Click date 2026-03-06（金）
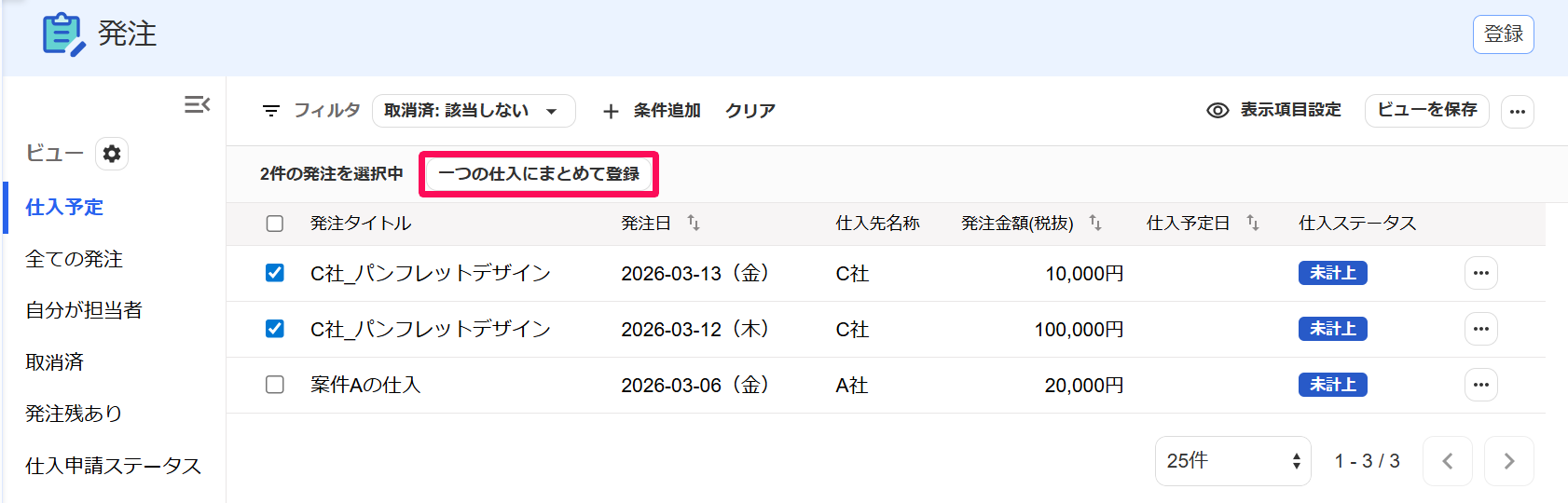Viewport: 1568px width, 503px height. [x=695, y=386]
